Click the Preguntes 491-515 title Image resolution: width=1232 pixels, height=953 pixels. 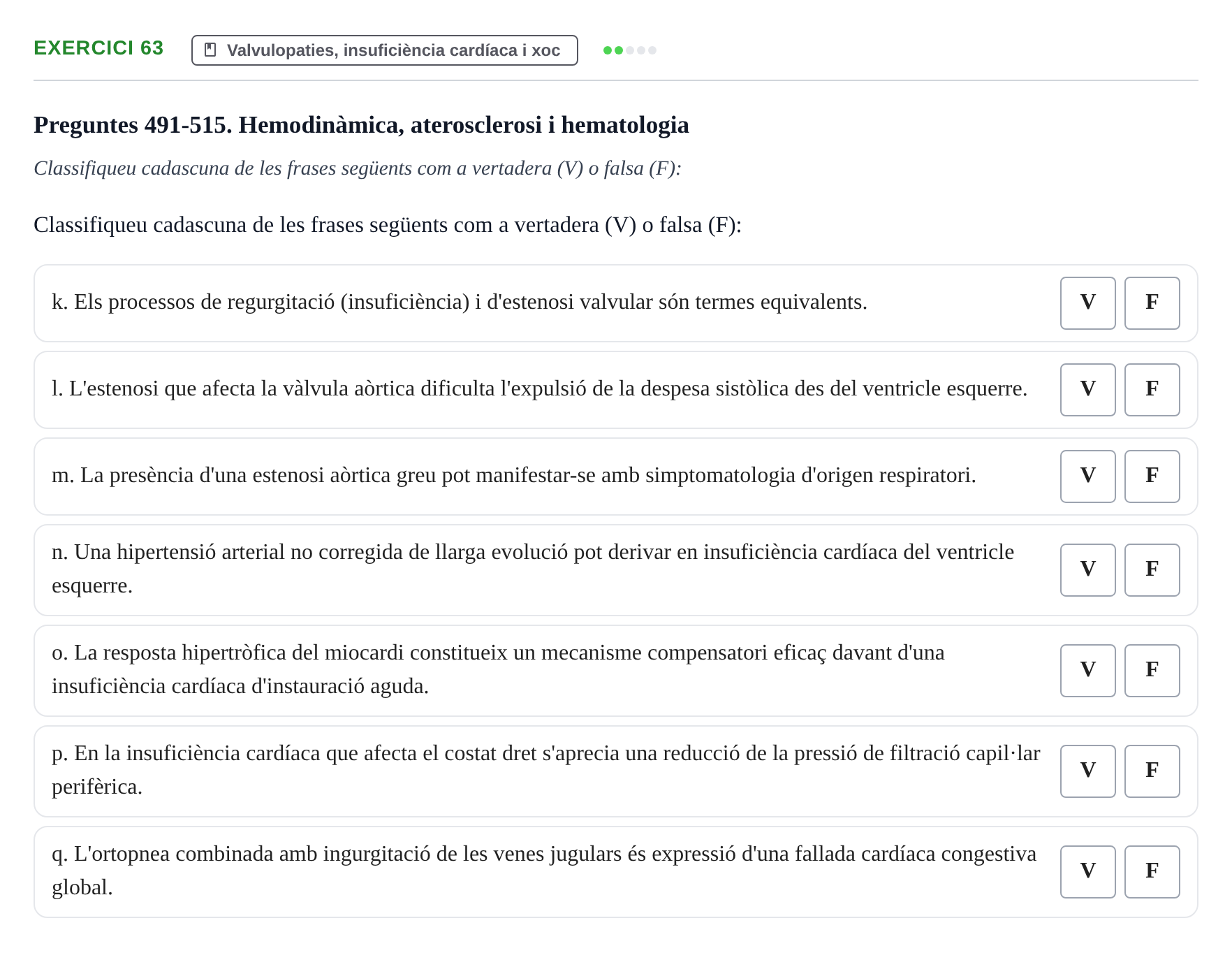coord(361,125)
